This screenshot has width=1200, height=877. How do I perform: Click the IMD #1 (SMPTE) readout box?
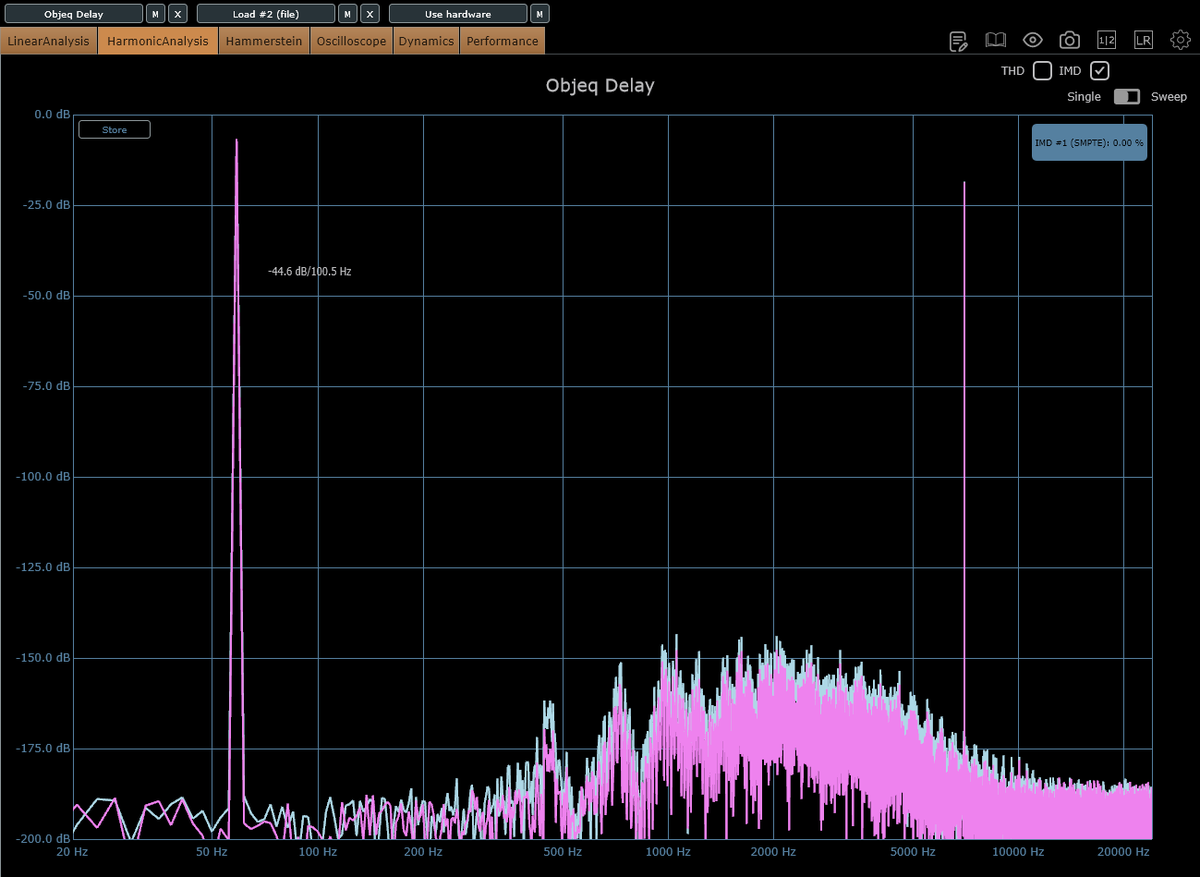pyautogui.click(x=1089, y=143)
